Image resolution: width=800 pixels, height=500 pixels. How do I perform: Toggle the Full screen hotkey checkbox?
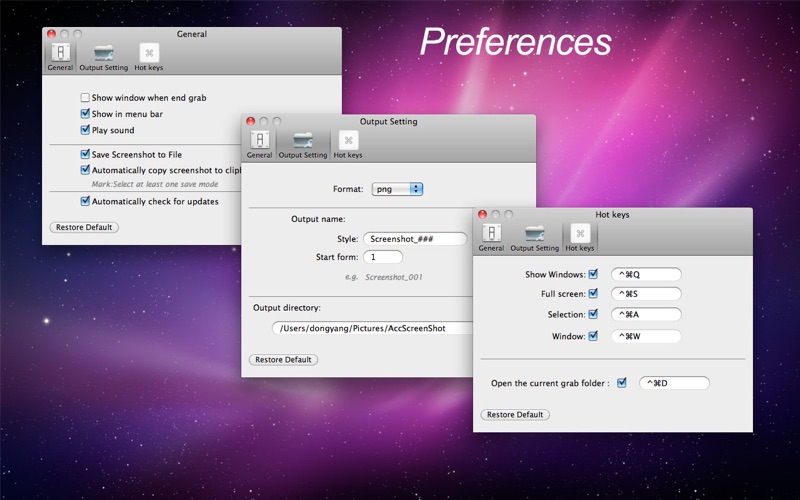point(593,293)
